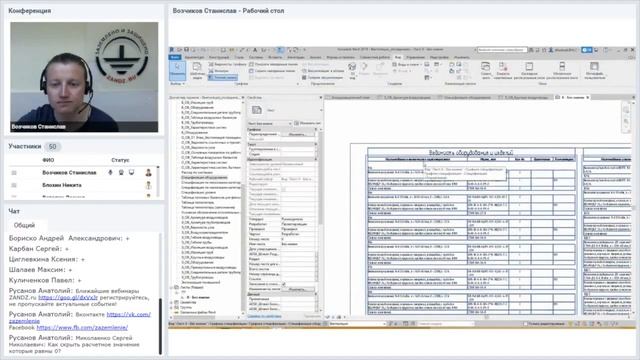
Task: Switch to the Системы ribbon tab
Action: tap(256, 58)
